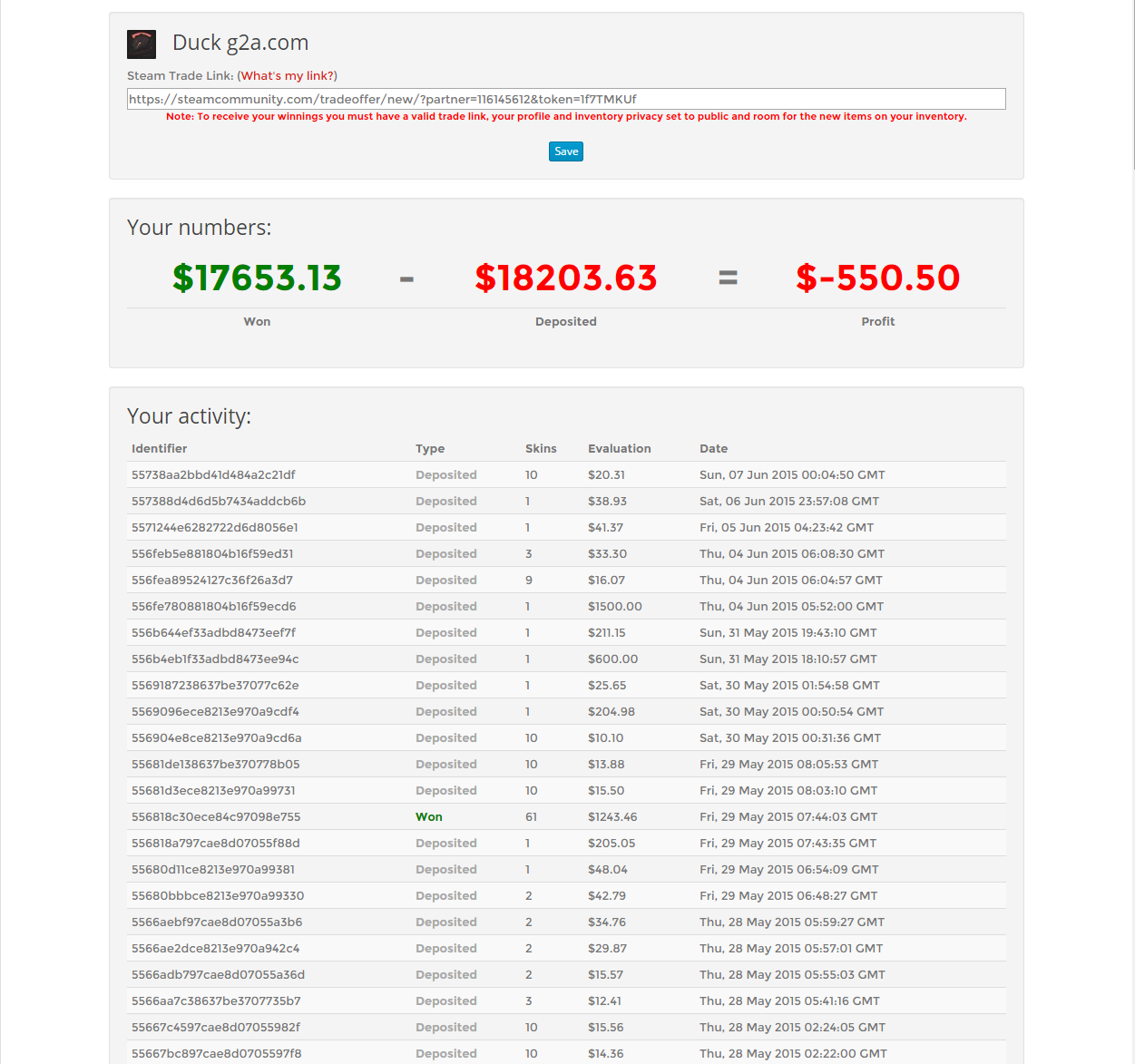This screenshot has height=1064, width=1135.
Task: Click the blue Save button
Action: coord(566,151)
